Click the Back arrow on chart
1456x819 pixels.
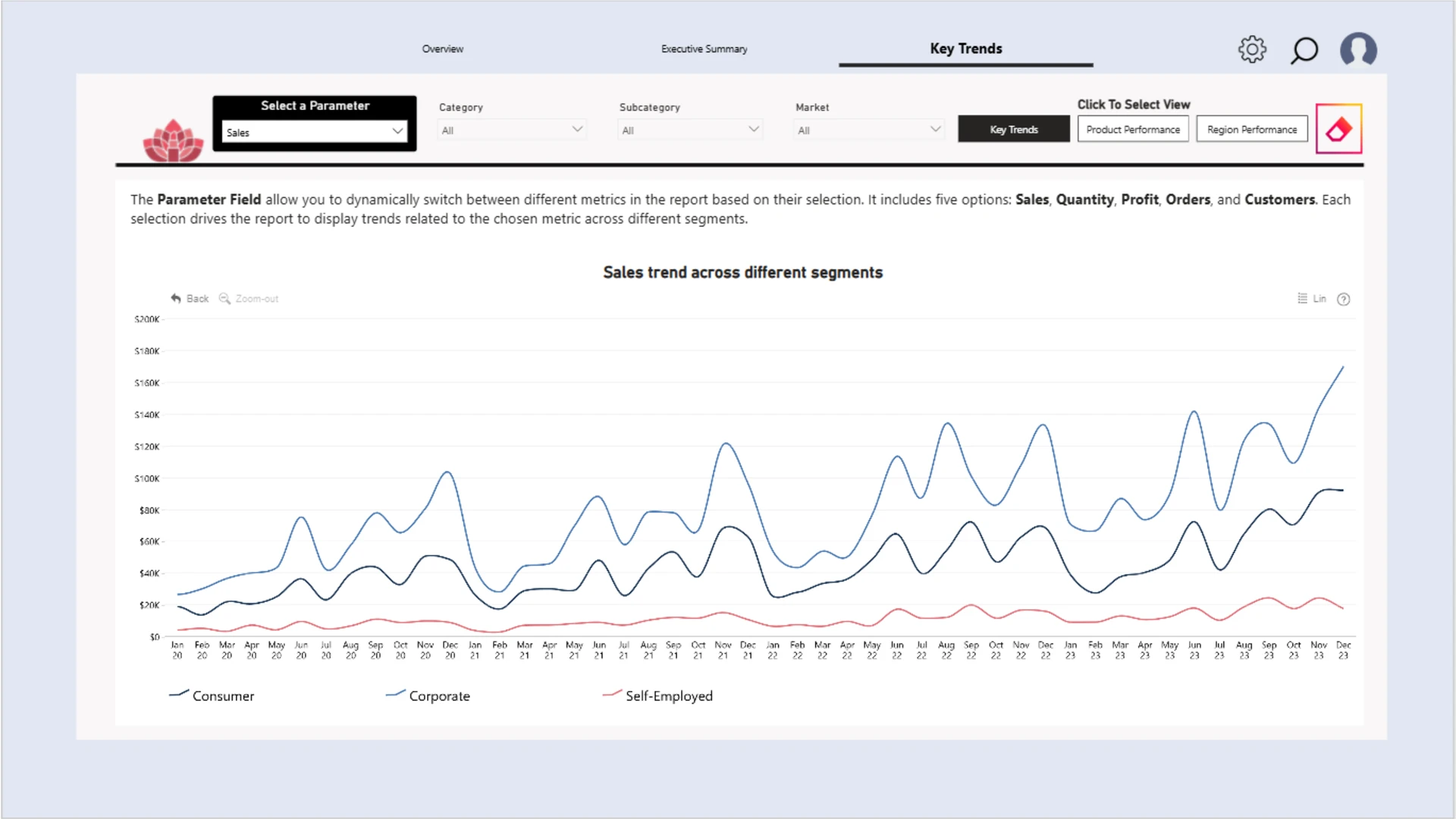point(190,299)
